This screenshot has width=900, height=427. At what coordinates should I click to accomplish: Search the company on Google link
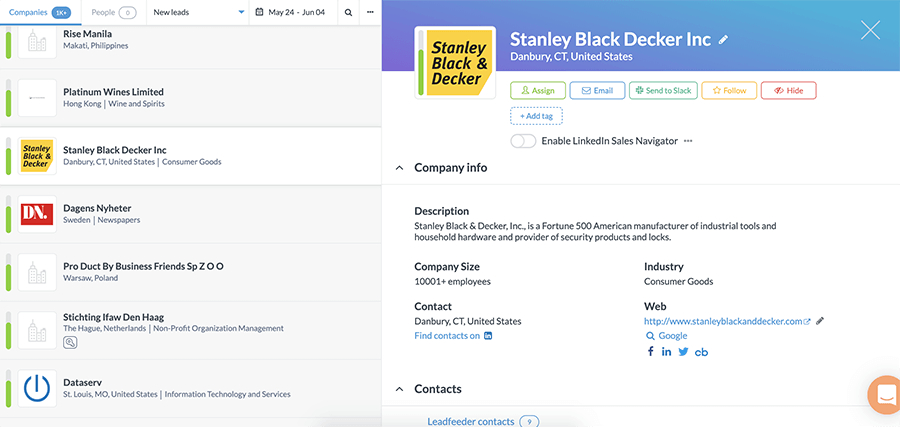(666, 336)
